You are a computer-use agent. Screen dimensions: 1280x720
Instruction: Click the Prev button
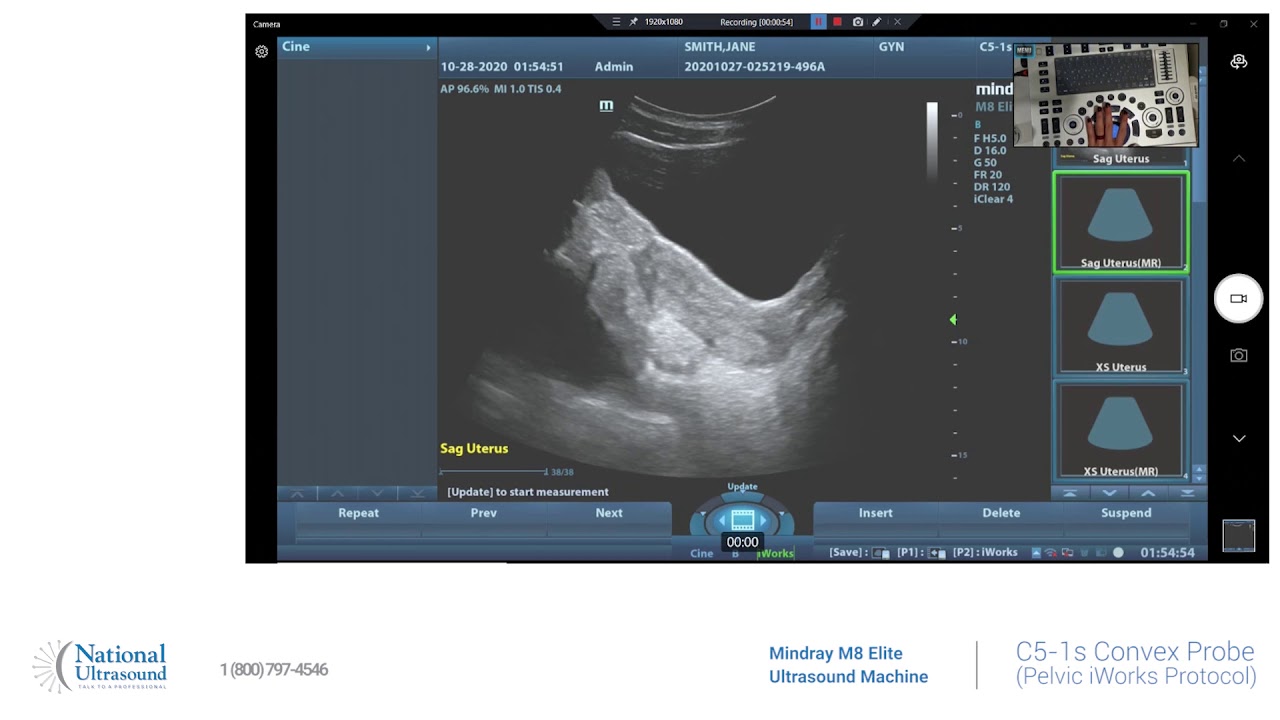484,513
